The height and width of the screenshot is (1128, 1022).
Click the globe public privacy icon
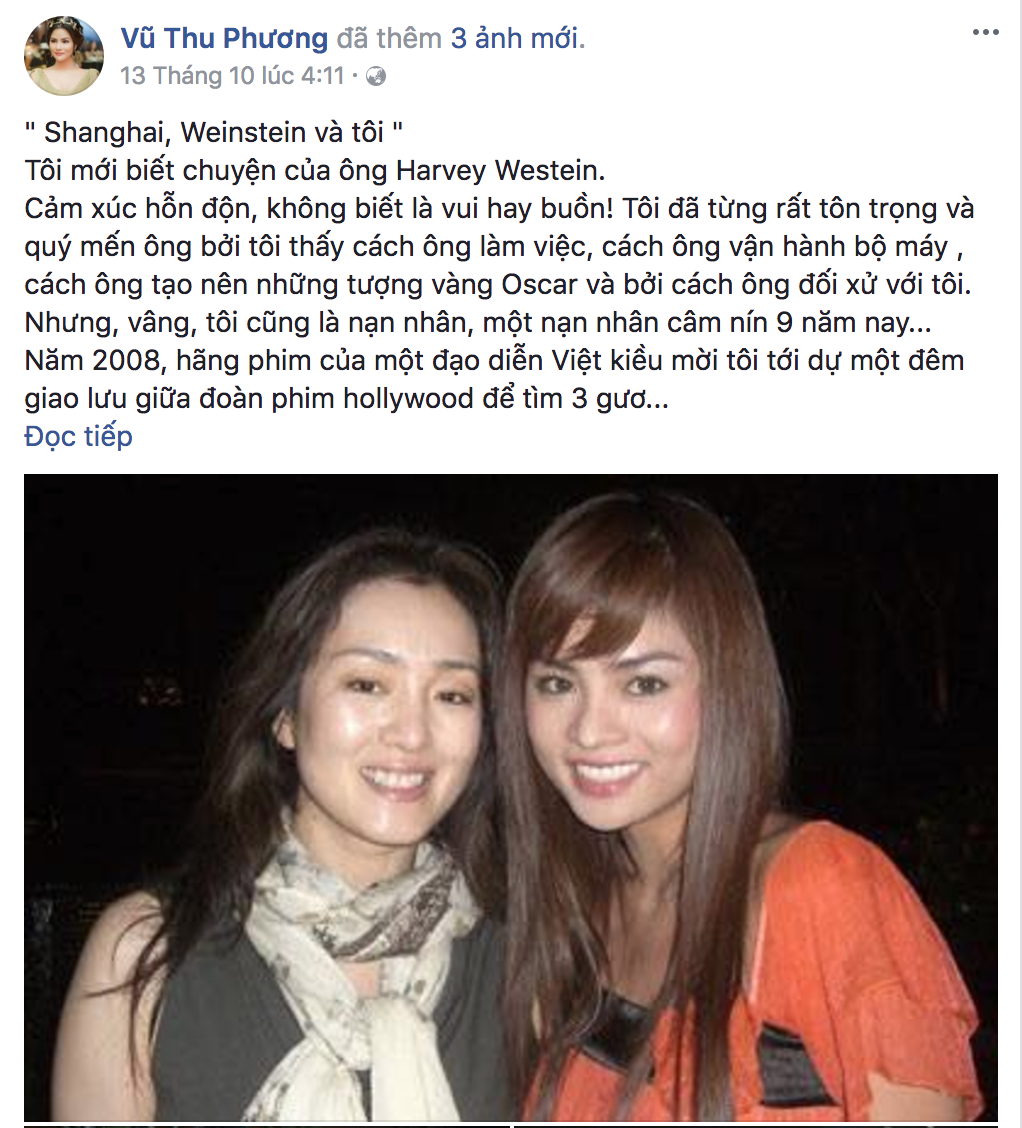pyautogui.click(x=375, y=76)
